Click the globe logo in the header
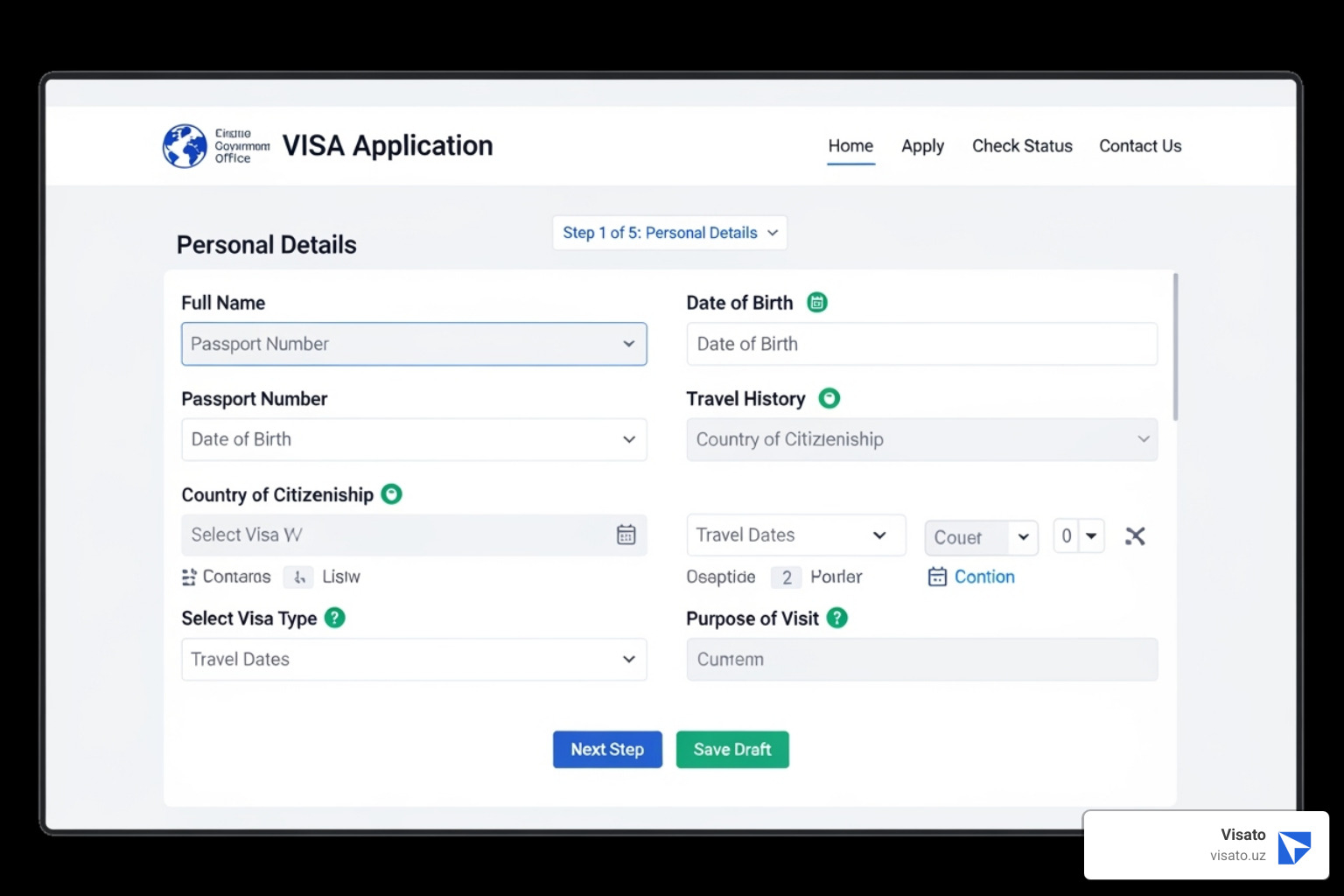Viewport: 1344px width, 896px height. [185, 145]
